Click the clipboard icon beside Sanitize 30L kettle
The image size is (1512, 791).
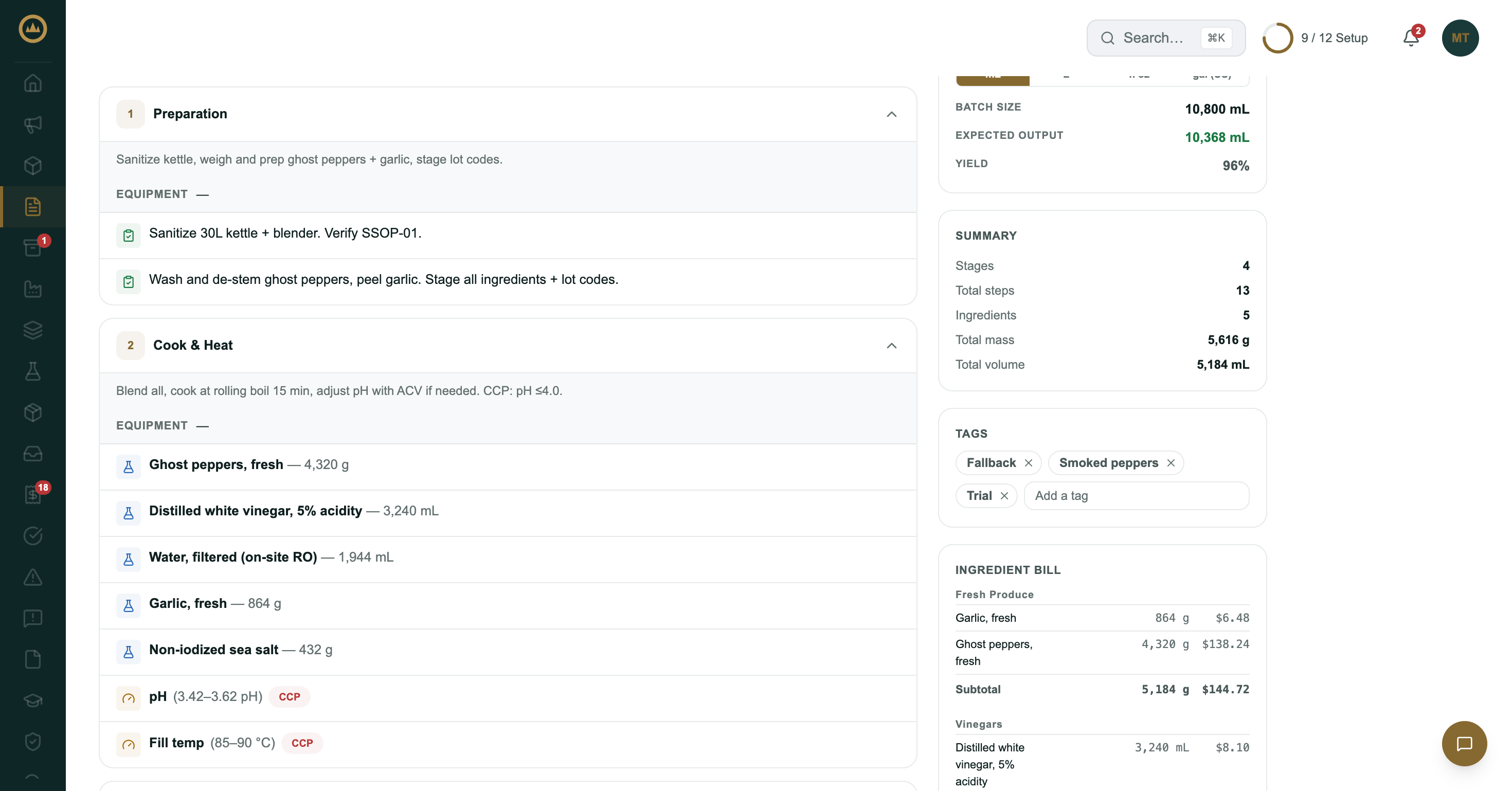(x=129, y=236)
